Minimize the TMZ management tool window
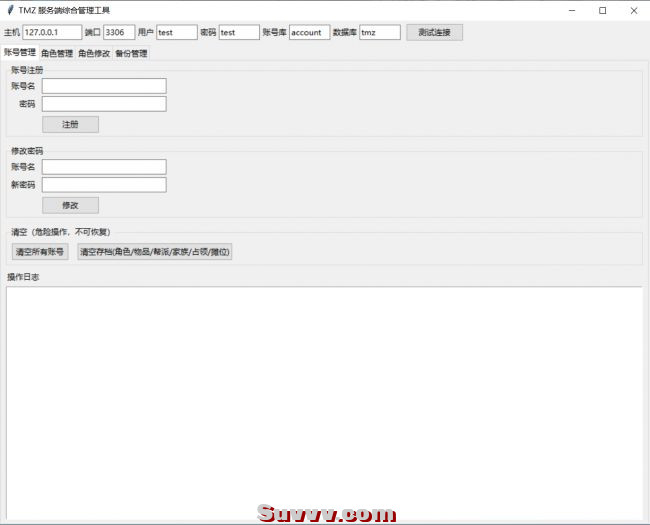Viewport: 650px width, 525px height. [572, 11]
